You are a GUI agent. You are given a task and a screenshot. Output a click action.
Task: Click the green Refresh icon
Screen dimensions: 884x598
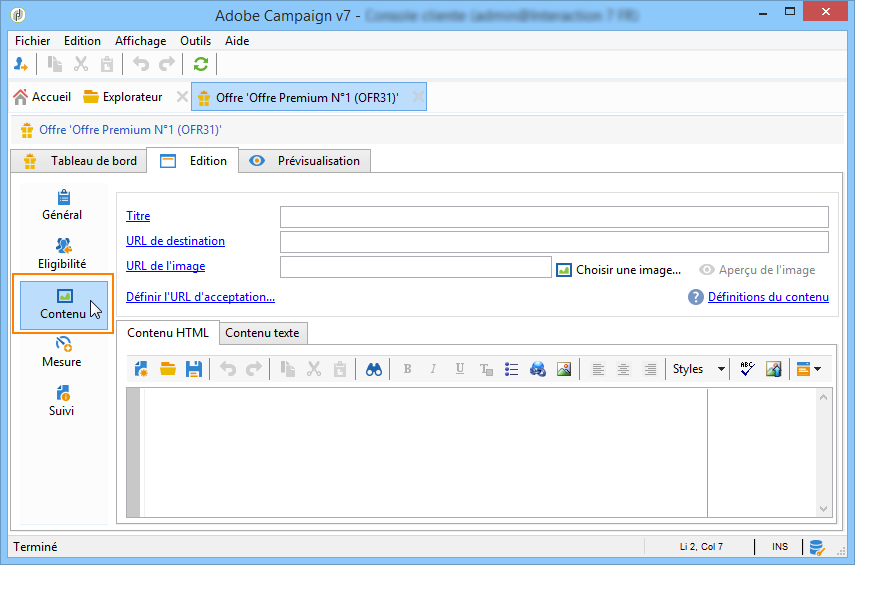tap(201, 64)
